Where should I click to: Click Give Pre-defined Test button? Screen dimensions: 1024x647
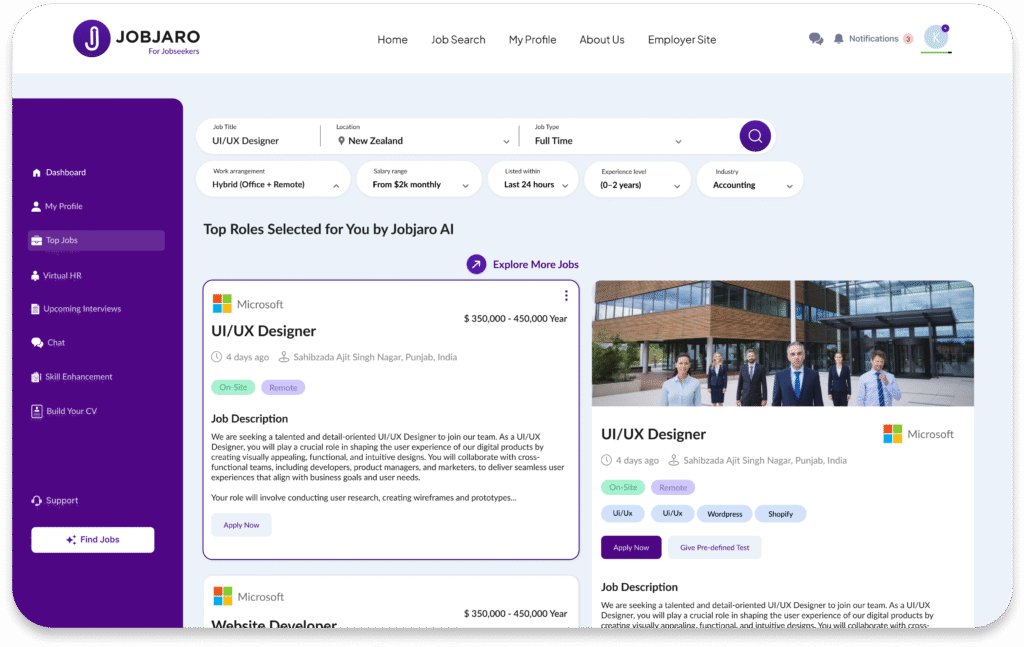tap(714, 548)
